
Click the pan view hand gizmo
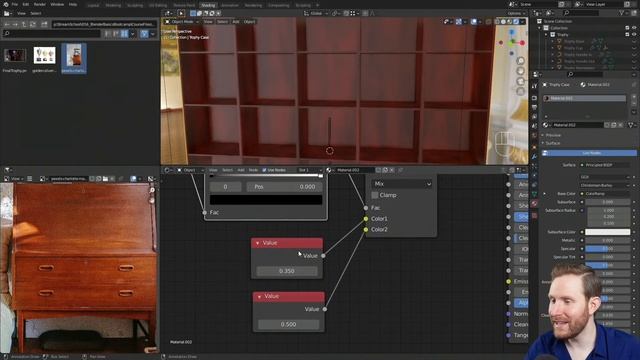(x=520, y=71)
